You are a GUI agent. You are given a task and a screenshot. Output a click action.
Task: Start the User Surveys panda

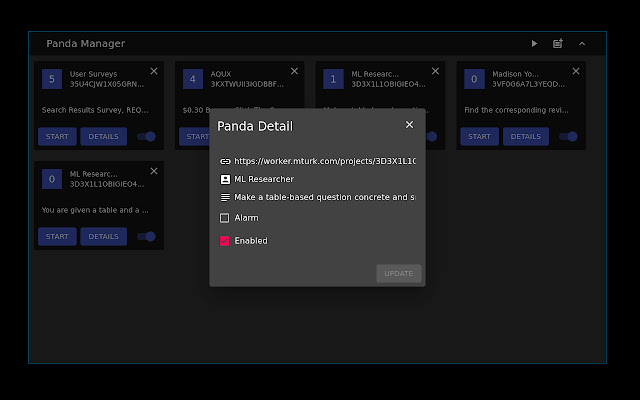pos(57,136)
